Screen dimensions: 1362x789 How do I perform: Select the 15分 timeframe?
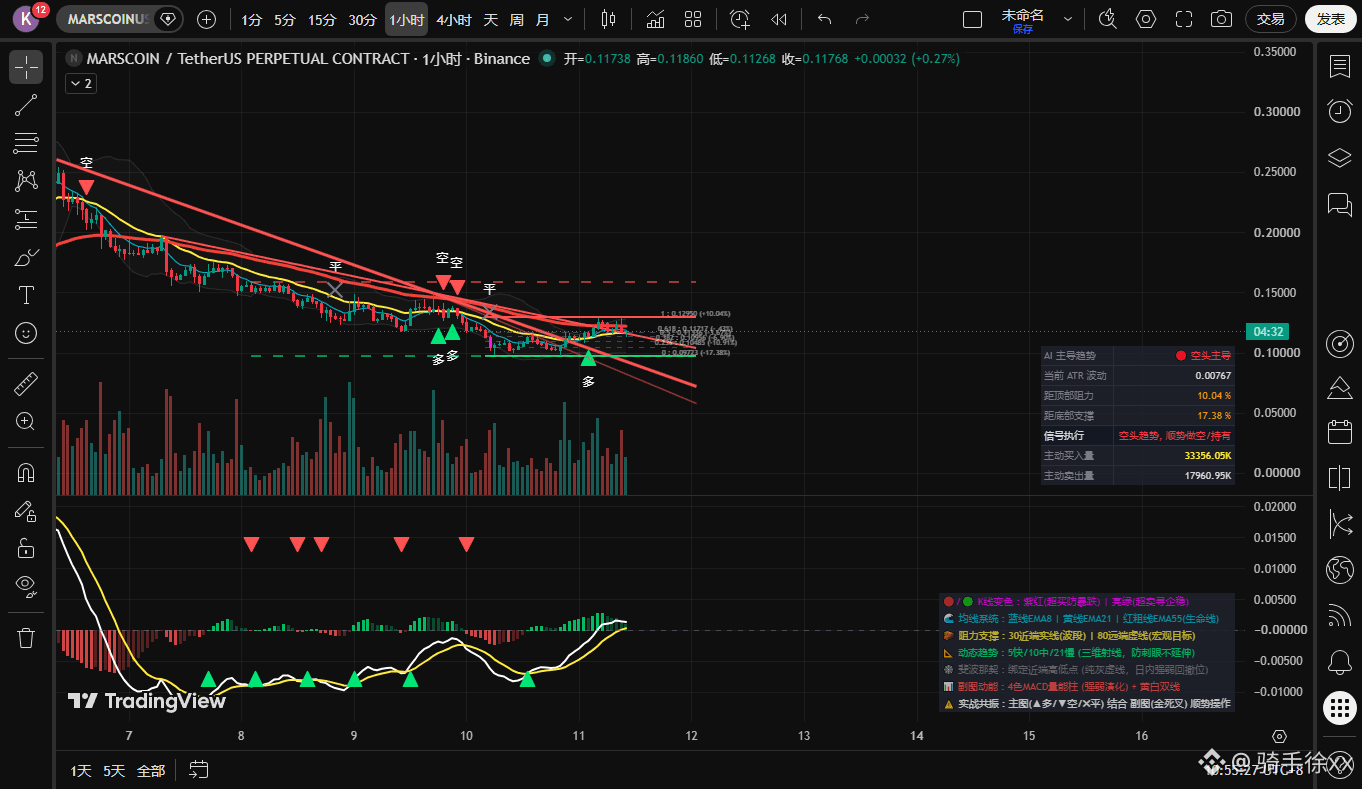click(x=322, y=19)
